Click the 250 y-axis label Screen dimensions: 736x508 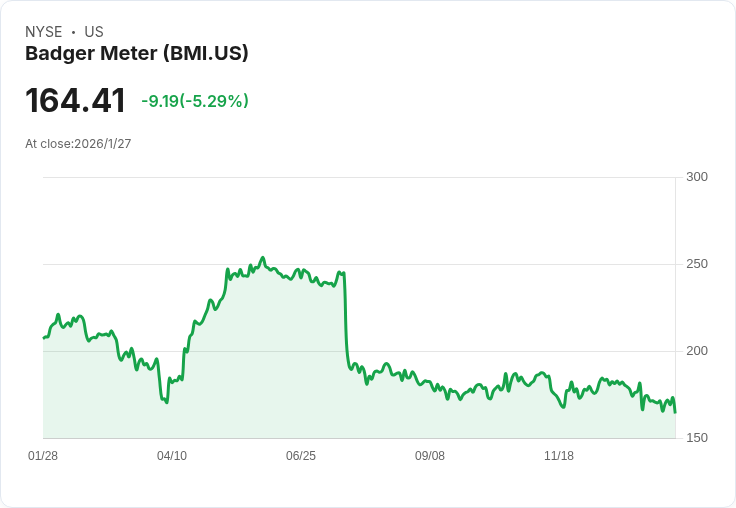tap(697, 264)
